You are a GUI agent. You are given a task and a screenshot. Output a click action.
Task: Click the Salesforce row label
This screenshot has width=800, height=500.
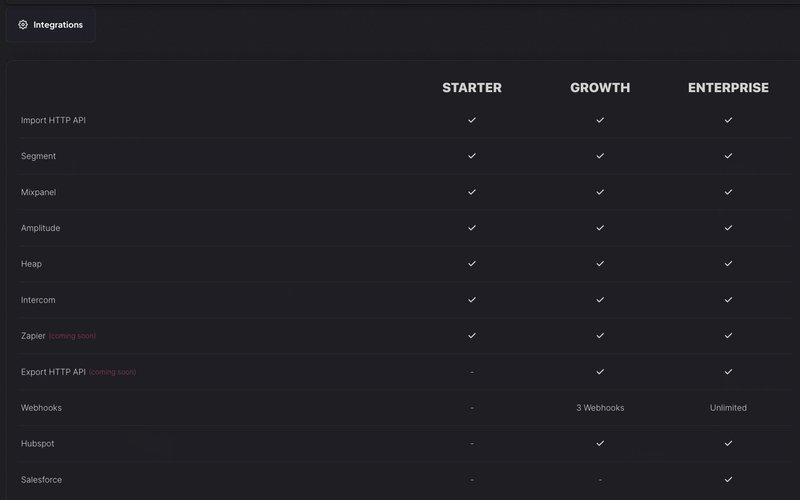coord(41,480)
